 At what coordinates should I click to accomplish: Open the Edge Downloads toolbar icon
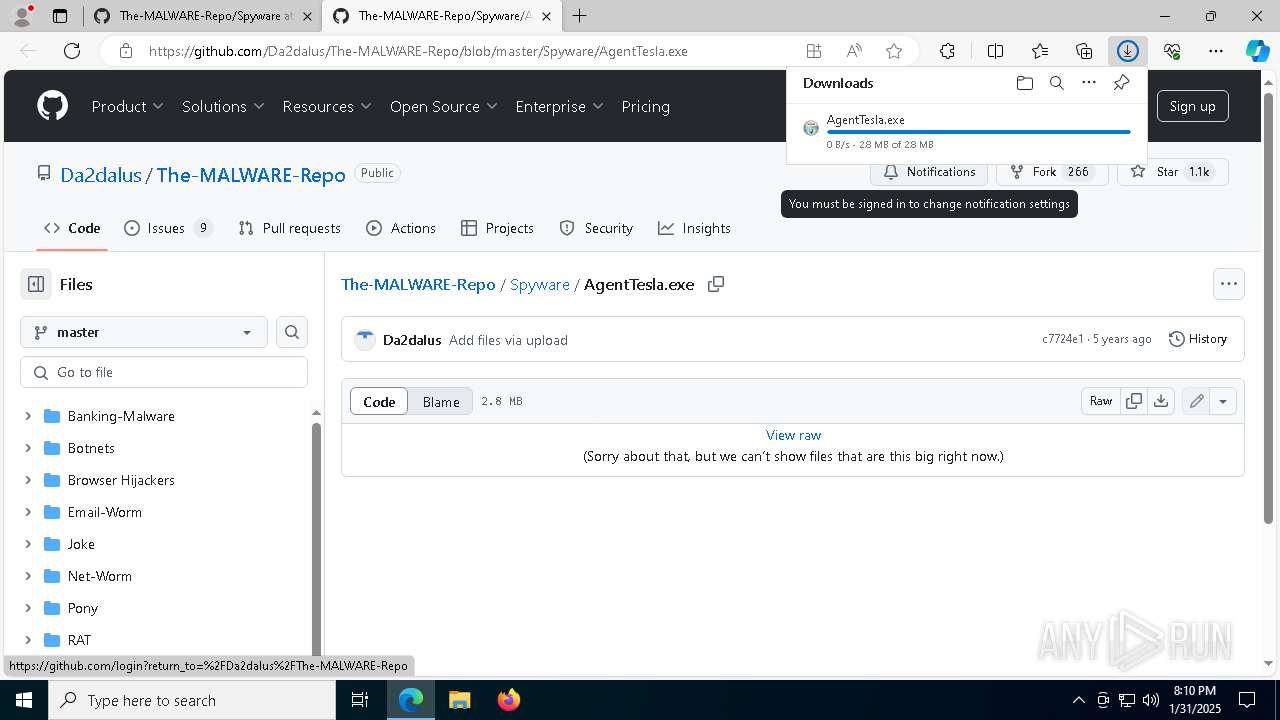coord(1128,51)
